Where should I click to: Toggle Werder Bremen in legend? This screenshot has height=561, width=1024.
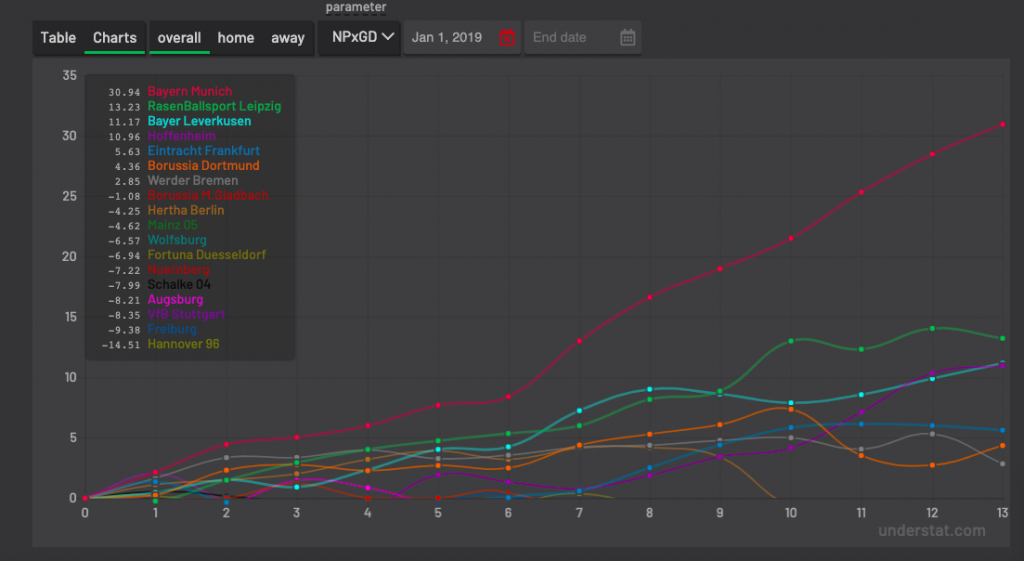point(193,181)
